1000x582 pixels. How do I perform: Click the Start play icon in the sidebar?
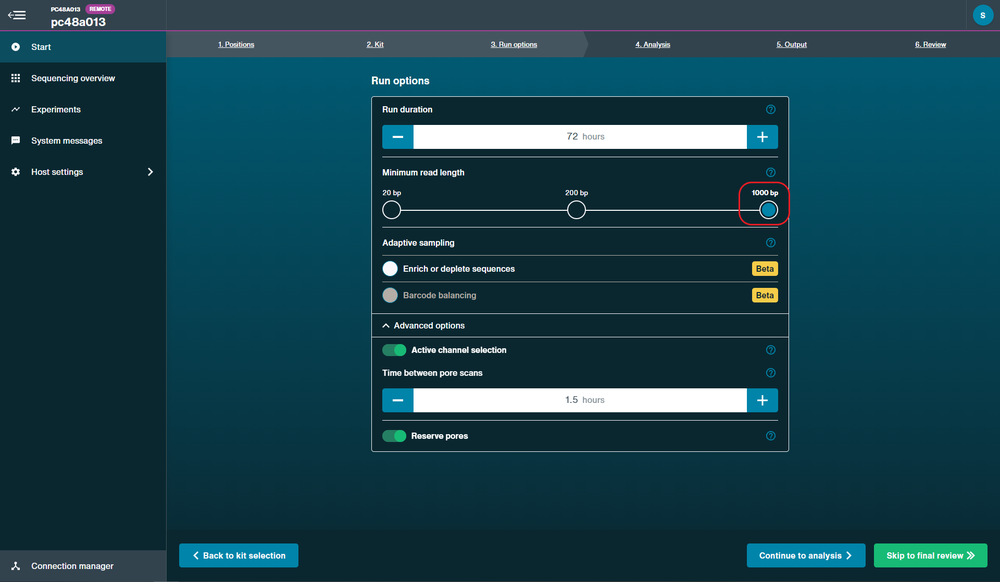point(15,47)
